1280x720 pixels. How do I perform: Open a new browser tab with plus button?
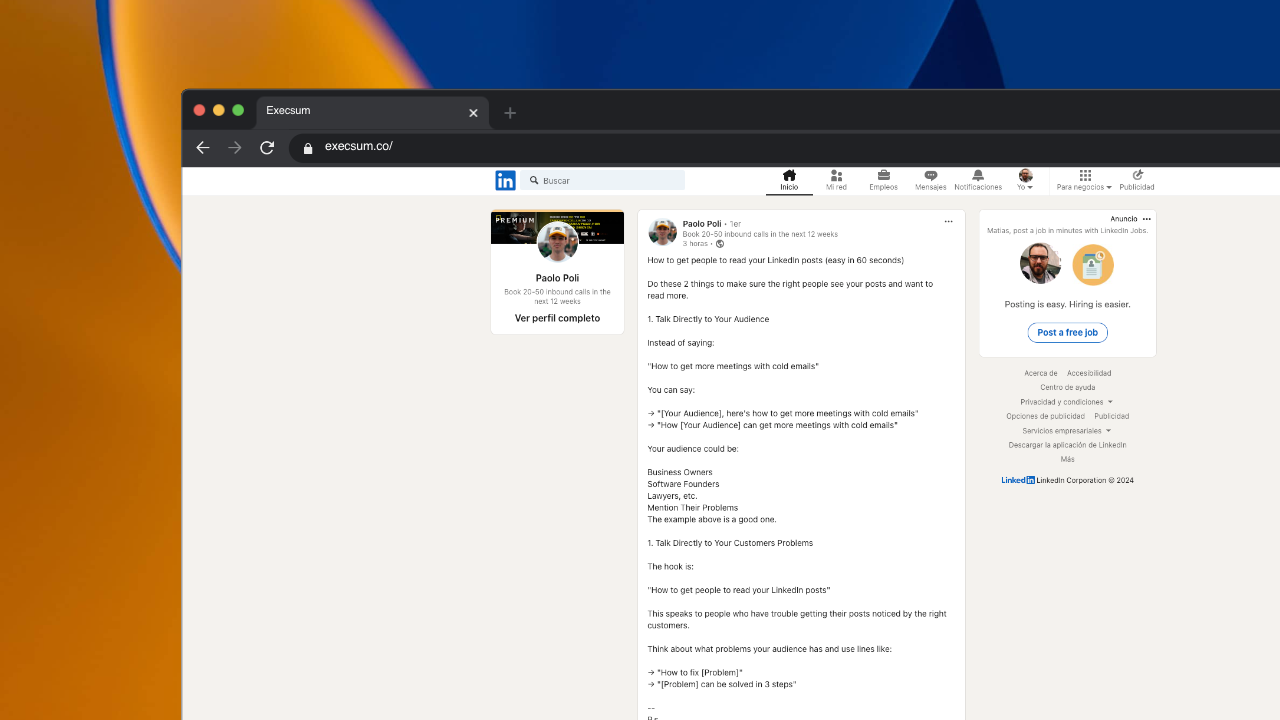[510, 113]
